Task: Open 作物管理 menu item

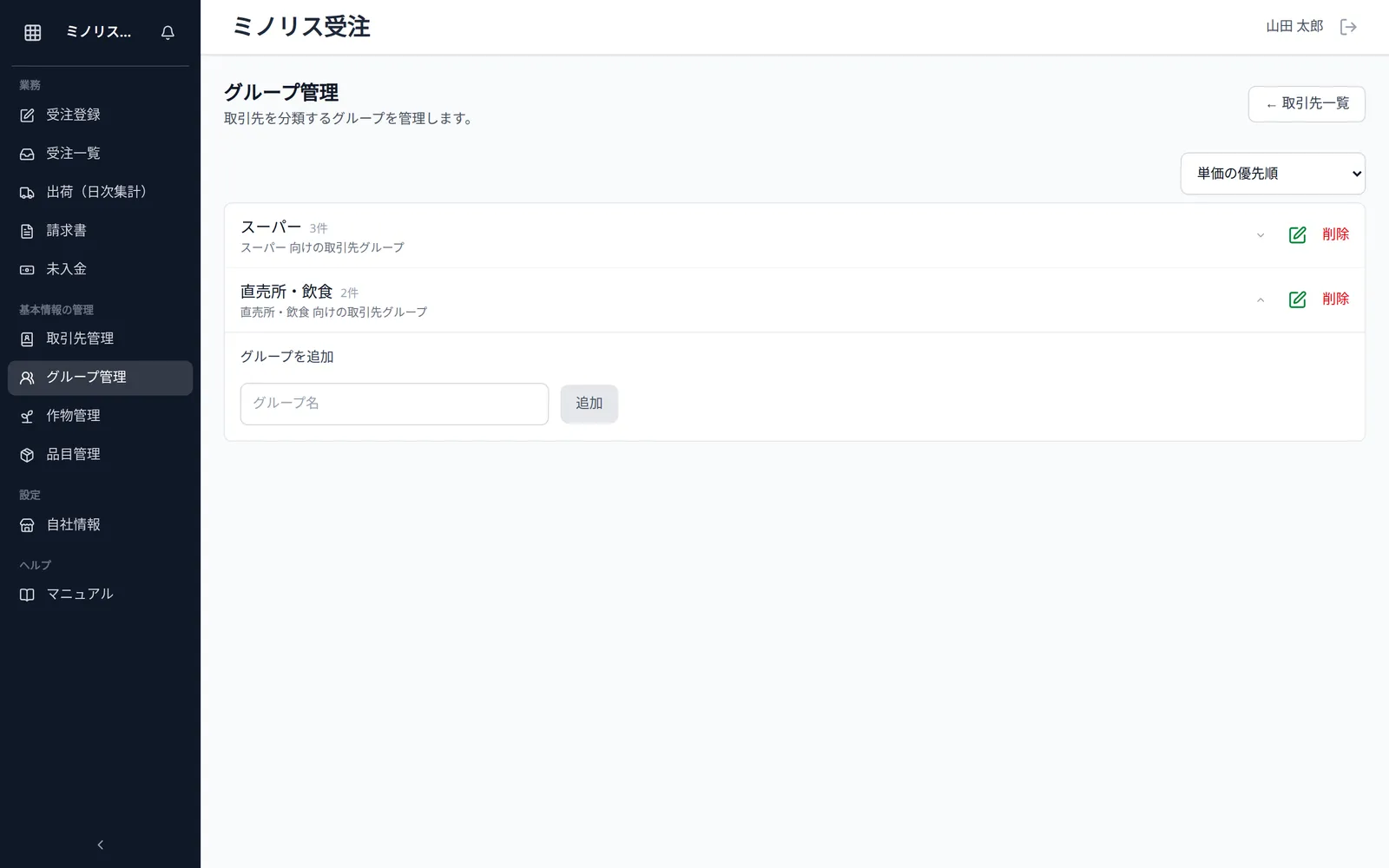Action: tap(100, 416)
